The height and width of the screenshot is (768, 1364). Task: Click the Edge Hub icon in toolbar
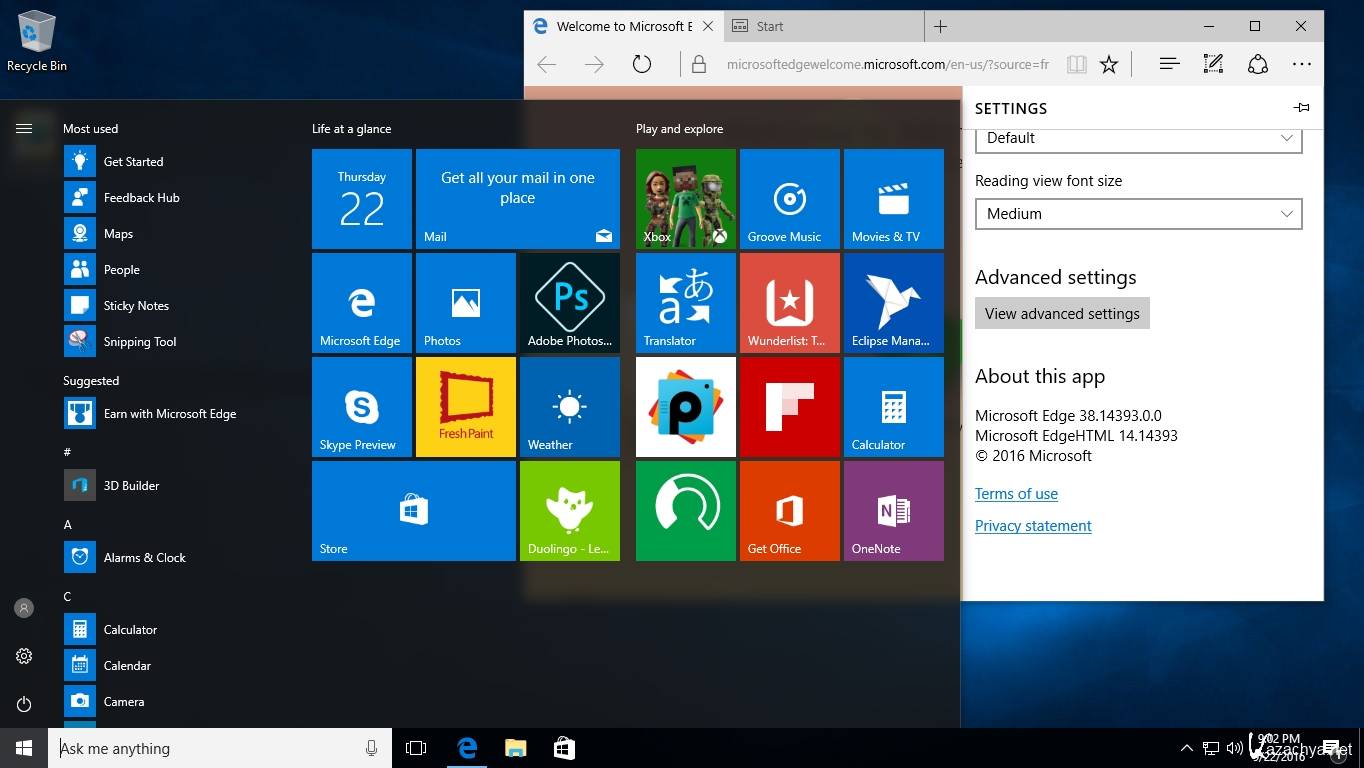pos(1169,64)
